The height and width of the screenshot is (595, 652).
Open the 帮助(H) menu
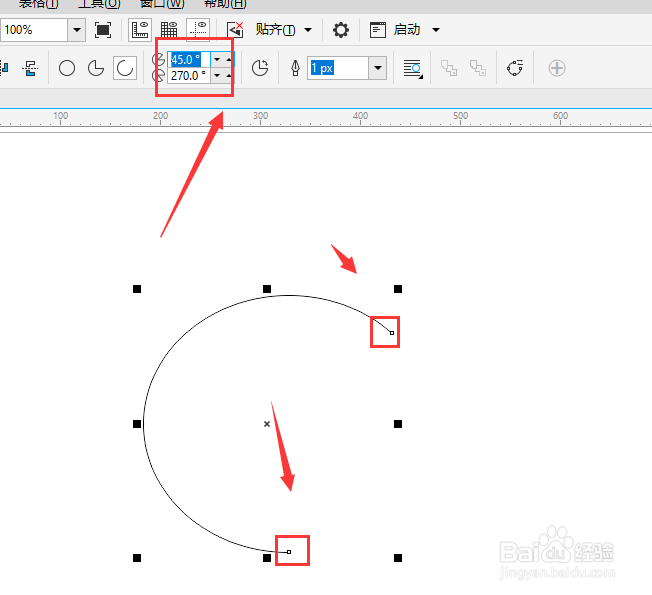[225, 4]
